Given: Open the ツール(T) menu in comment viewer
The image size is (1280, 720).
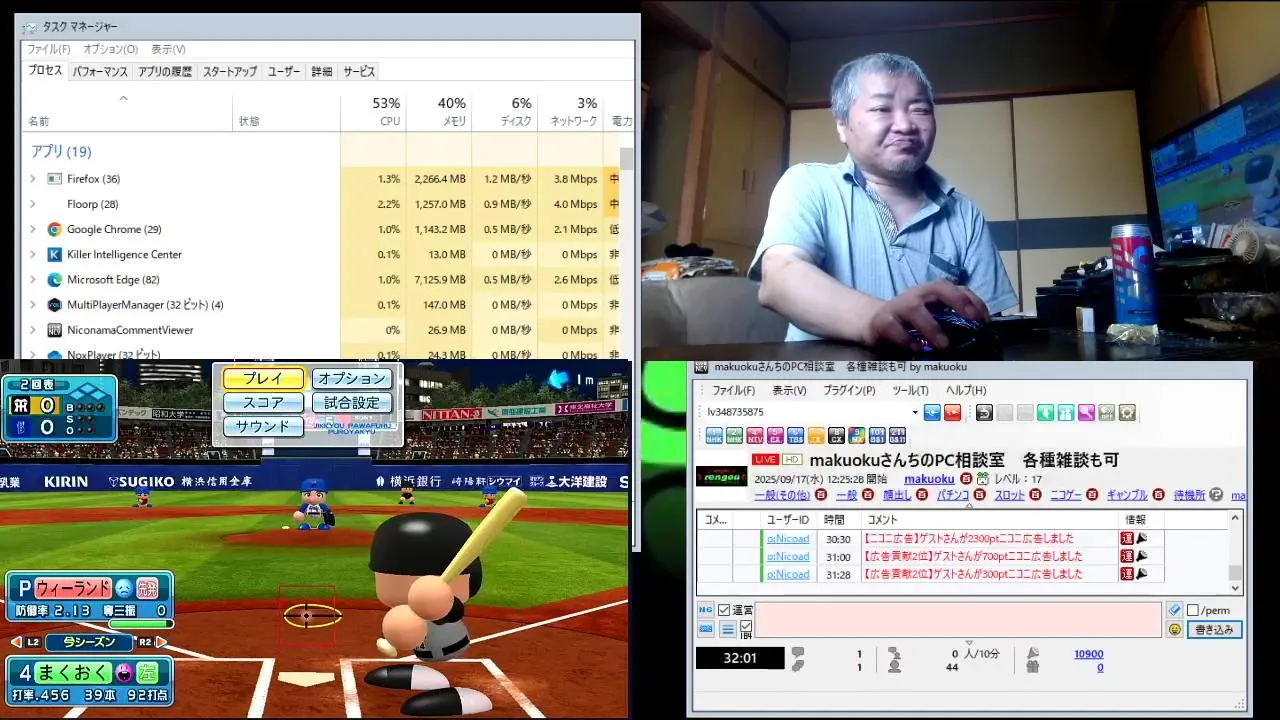Looking at the screenshot, I should [x=910, y=391].
